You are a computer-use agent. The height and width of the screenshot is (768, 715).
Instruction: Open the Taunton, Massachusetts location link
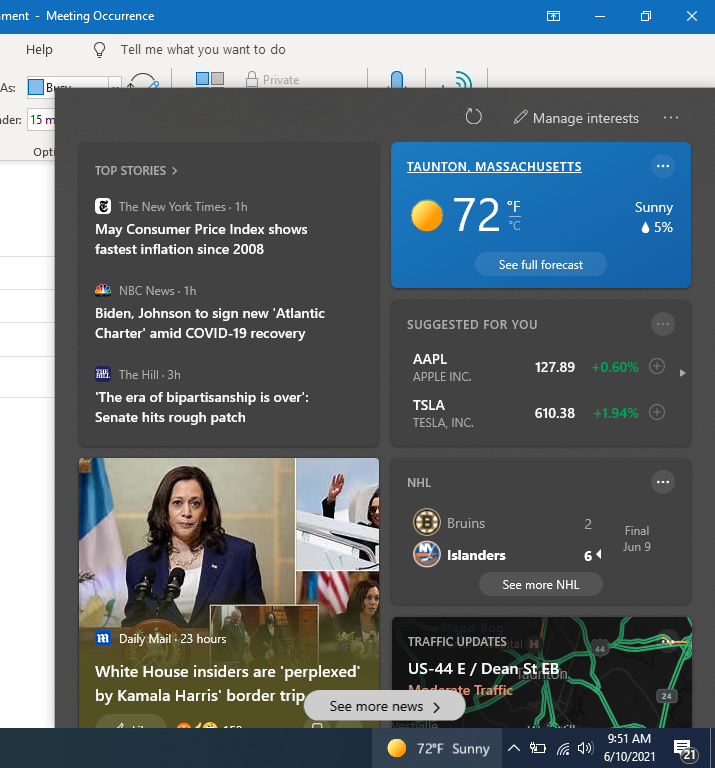(x=494, y=167)
